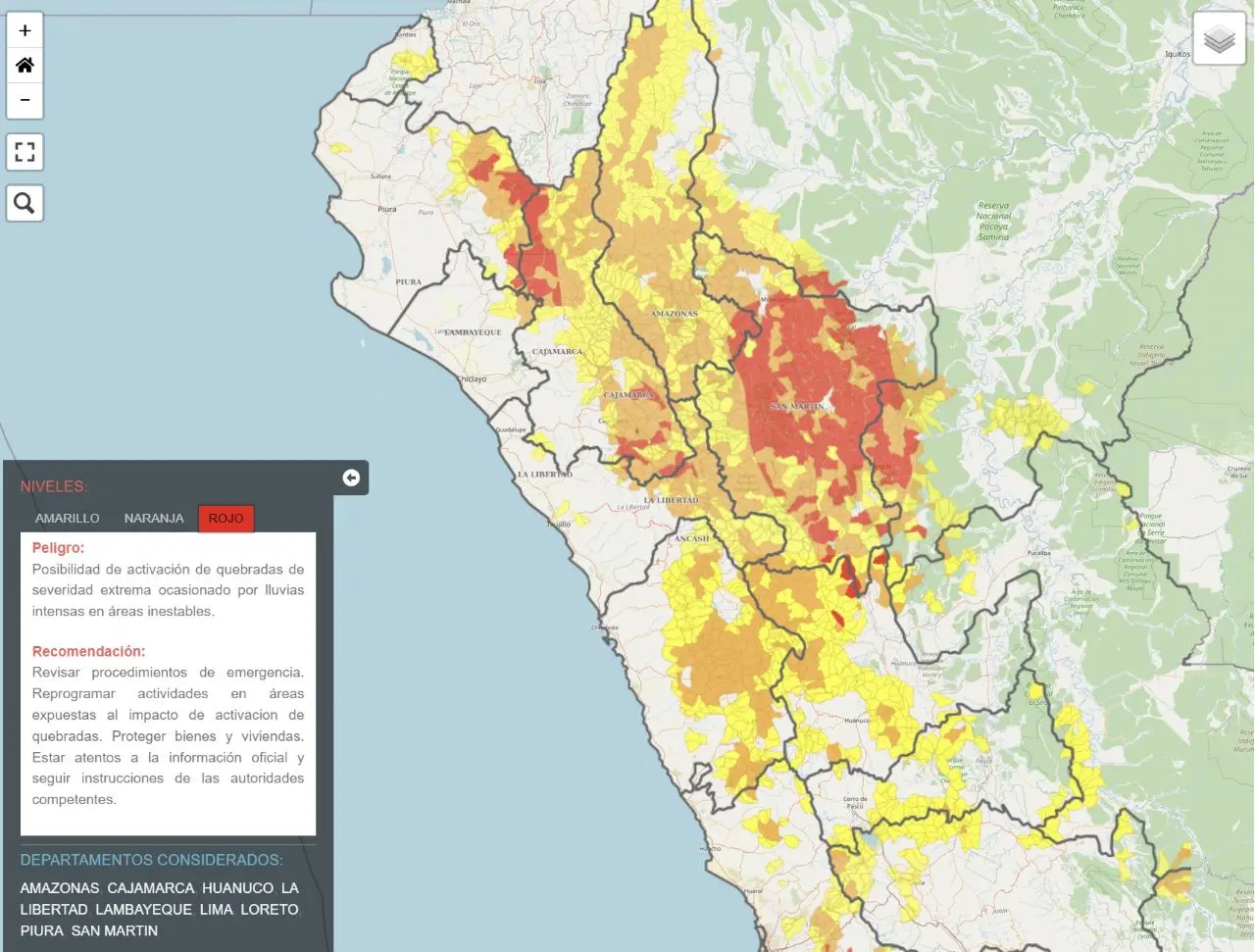Switch to the NARANJA level tab
Screen dimensions: 1255x952
click(x=153, y=518)
